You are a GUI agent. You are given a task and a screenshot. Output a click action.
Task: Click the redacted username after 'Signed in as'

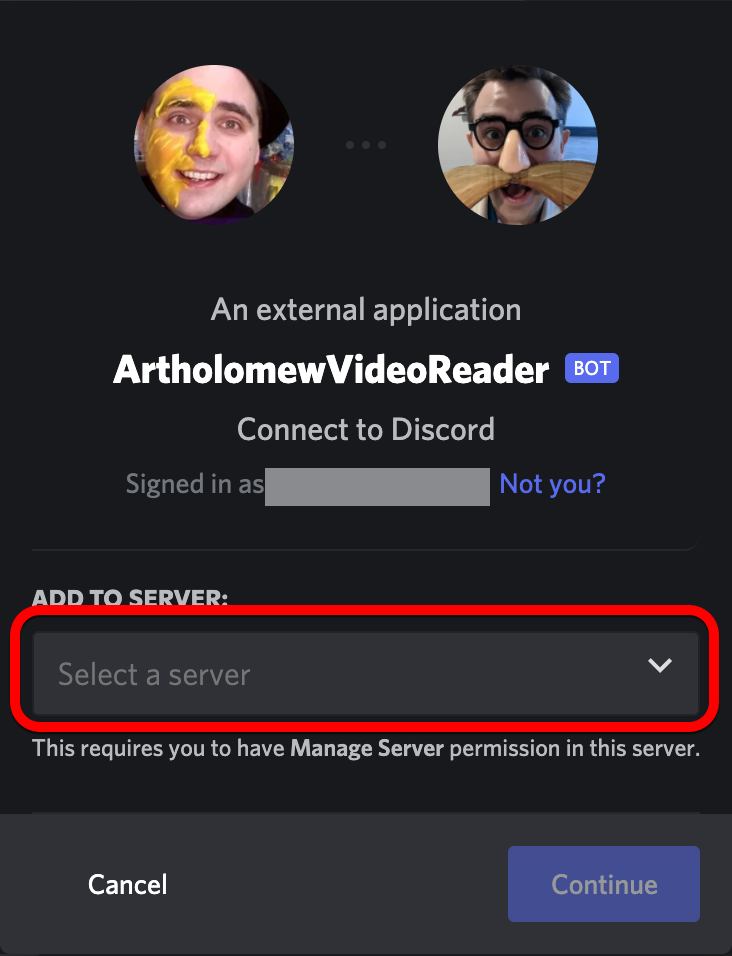click(377, 487)
